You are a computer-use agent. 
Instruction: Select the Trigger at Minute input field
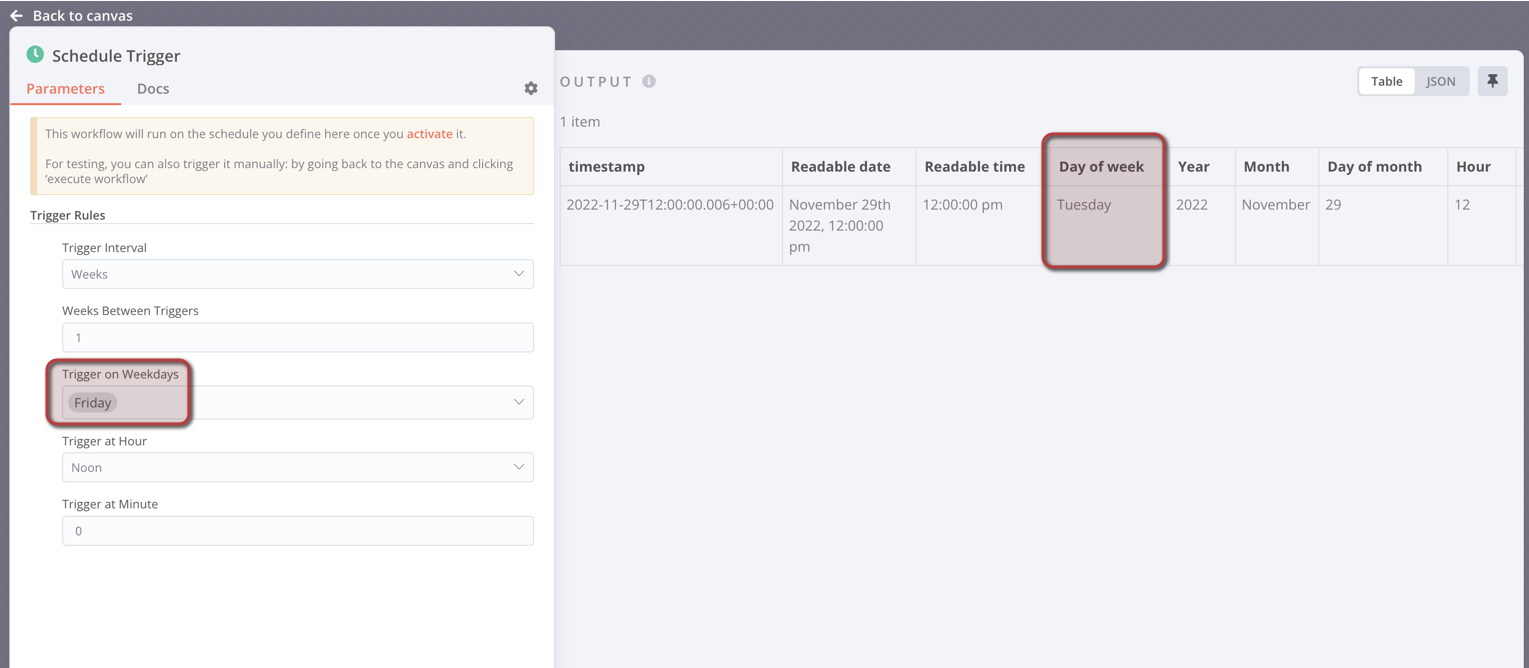pos(297,530)
